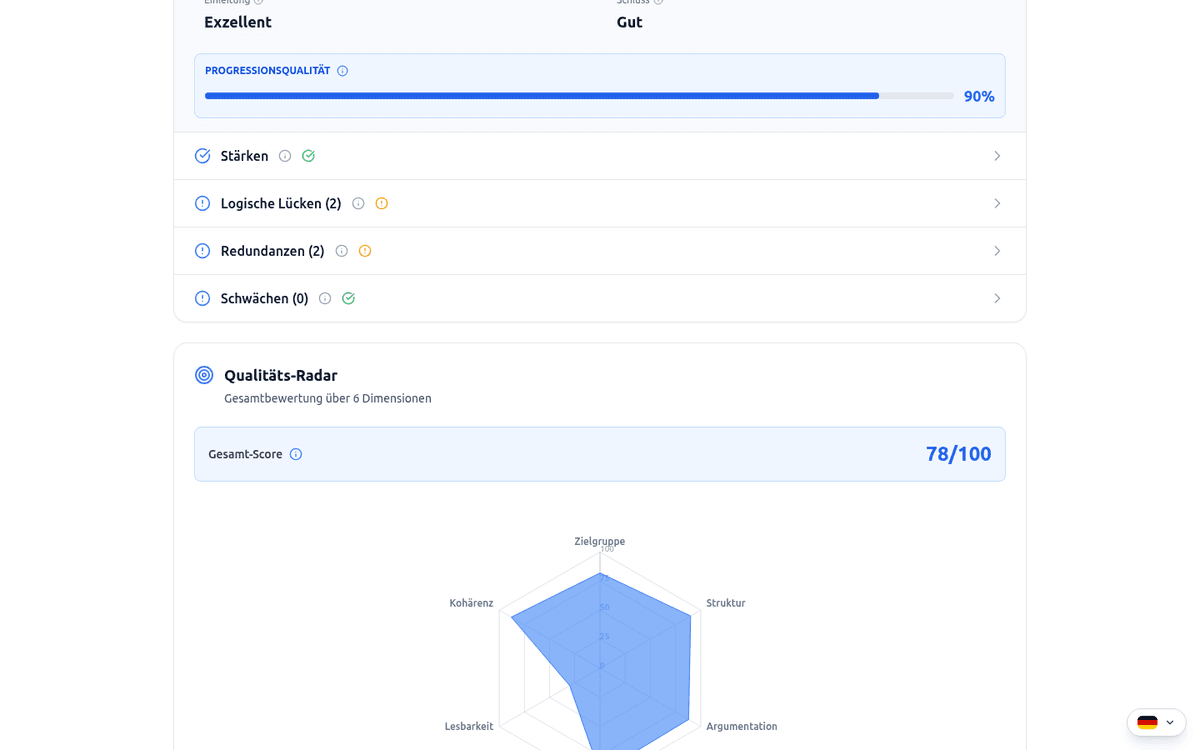Click info icon beside Schwächen
The width and height of the screenshot is (1200, 750).
click(x=325, y=299)
